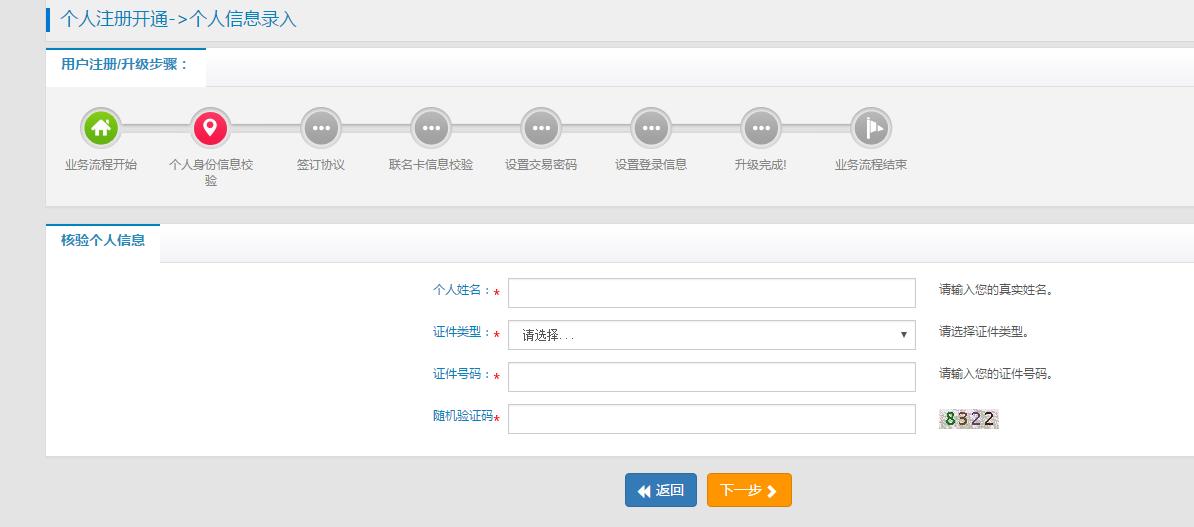Click the step icon above 联名卡信息校验
Screen dimensions: 1194x527
click(431, 128)
